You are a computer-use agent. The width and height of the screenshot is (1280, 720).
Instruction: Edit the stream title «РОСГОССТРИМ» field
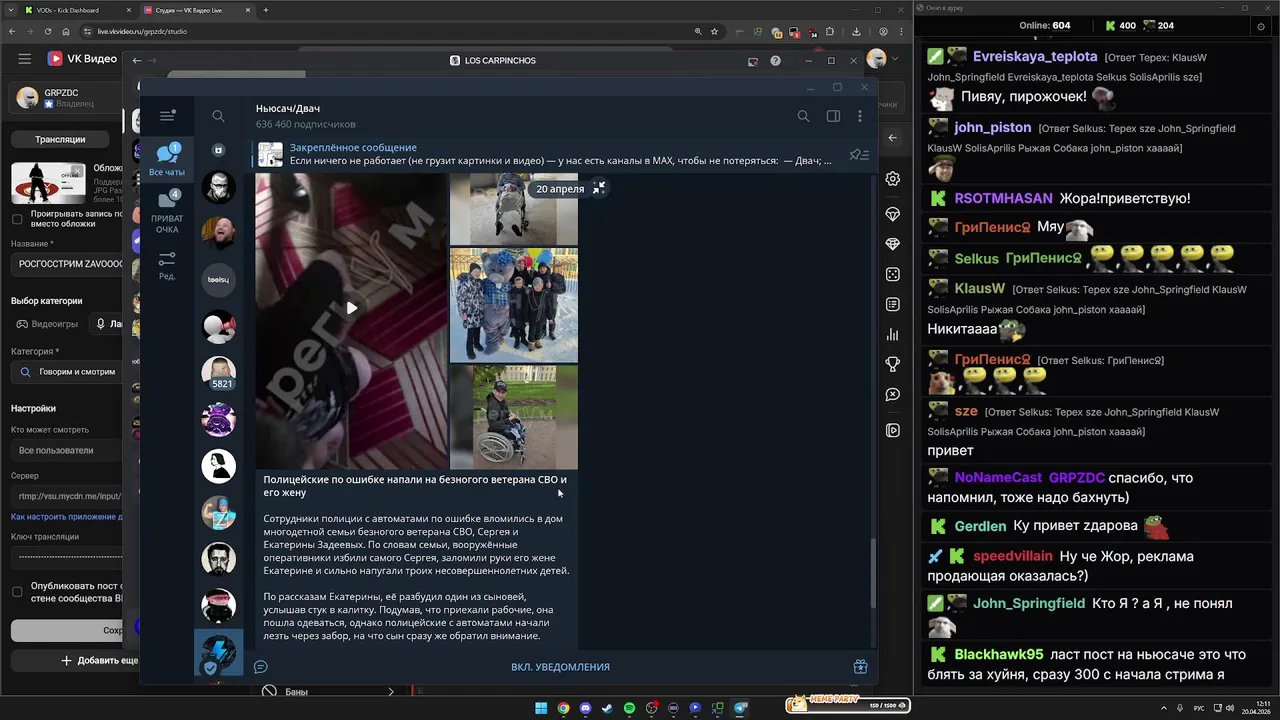pos(68,264)
